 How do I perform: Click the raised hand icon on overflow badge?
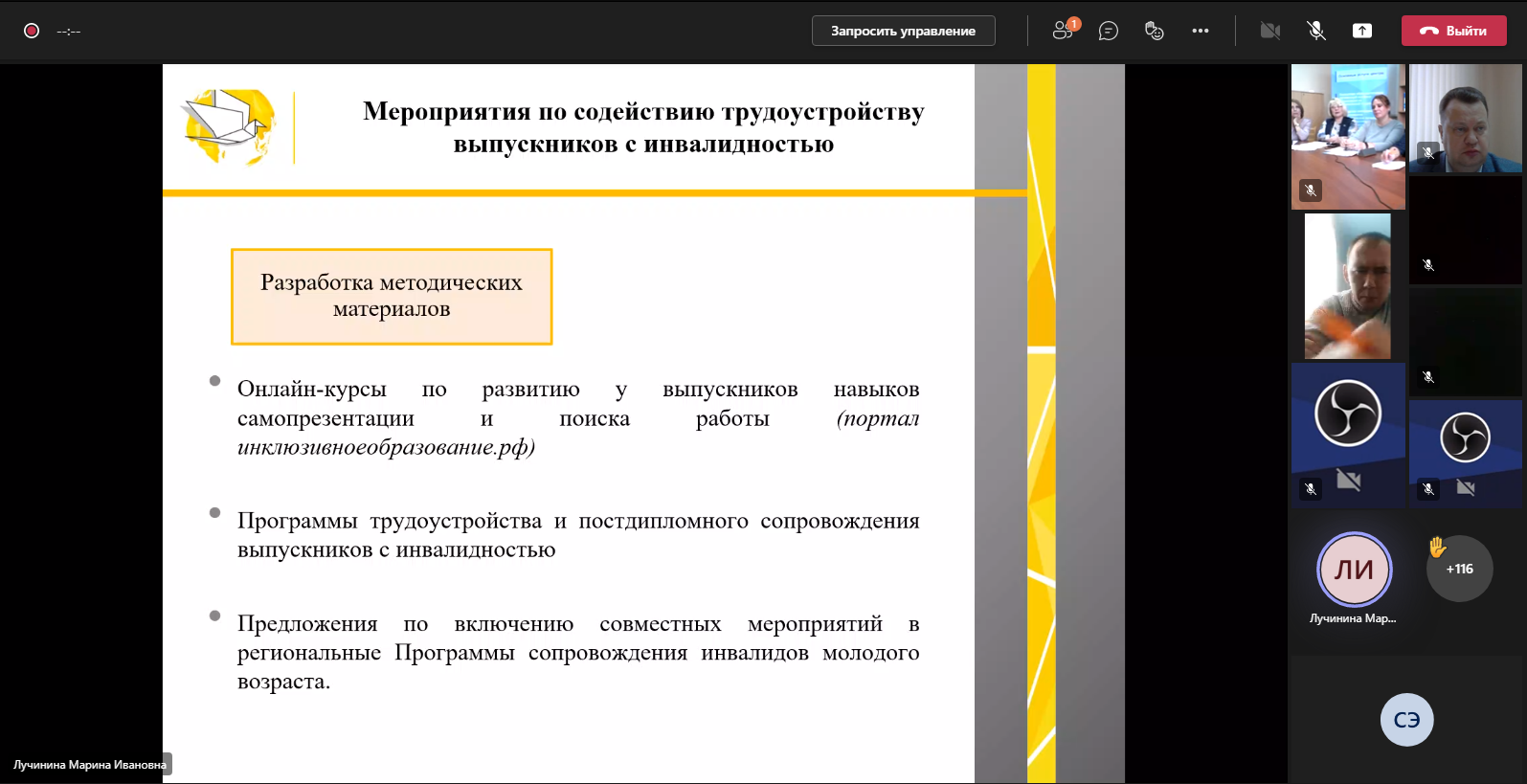pyautogui.click(x=1437, y=547)
